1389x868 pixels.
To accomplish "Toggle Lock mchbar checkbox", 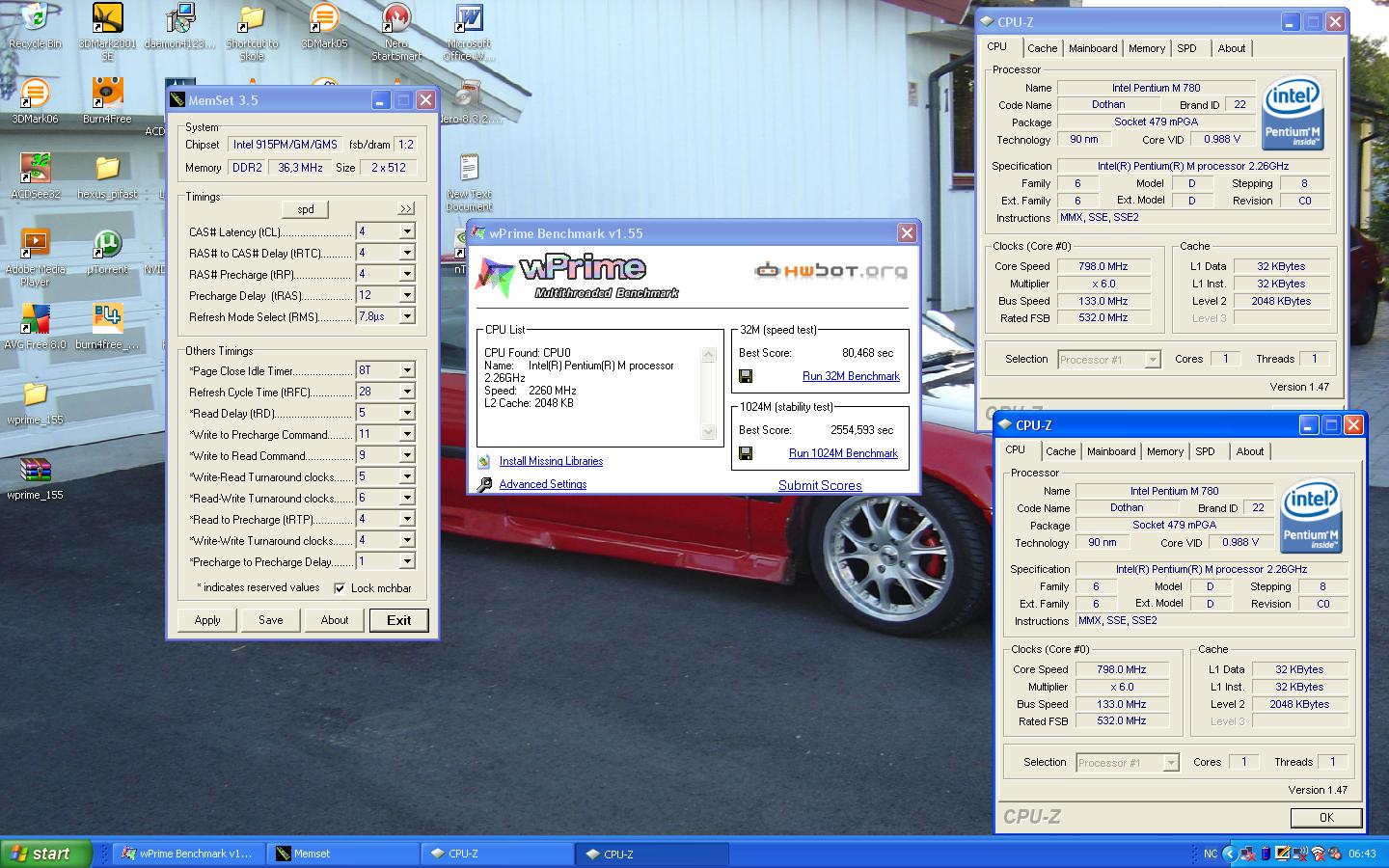I will (x=340, y=588).
